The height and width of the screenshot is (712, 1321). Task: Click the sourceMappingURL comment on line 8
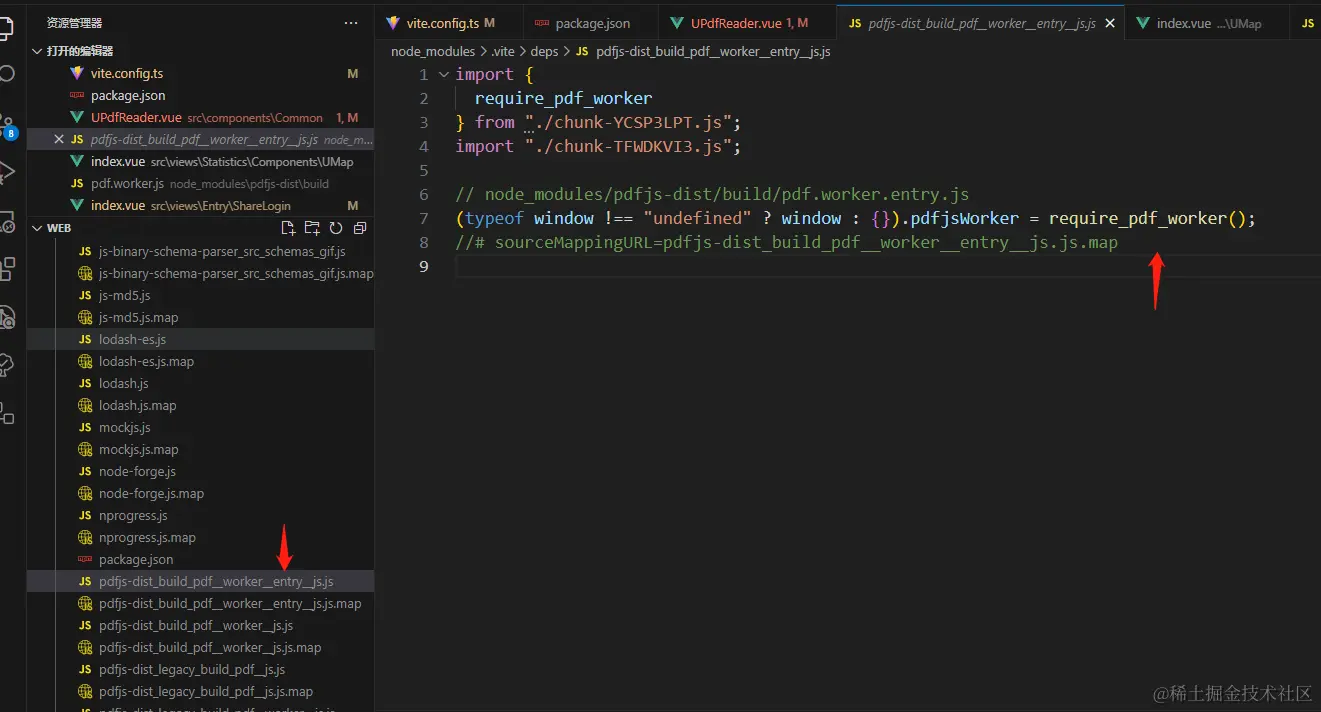point(787,243)
